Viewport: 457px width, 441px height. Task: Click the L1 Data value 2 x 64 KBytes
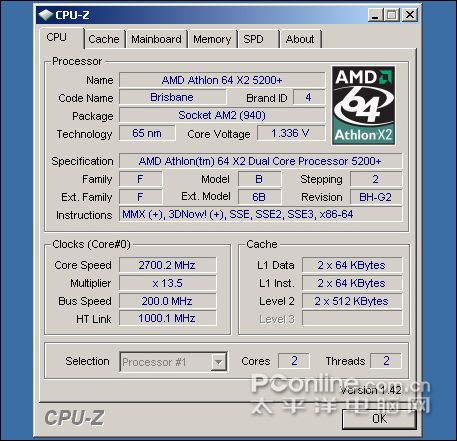coord(352,265)
